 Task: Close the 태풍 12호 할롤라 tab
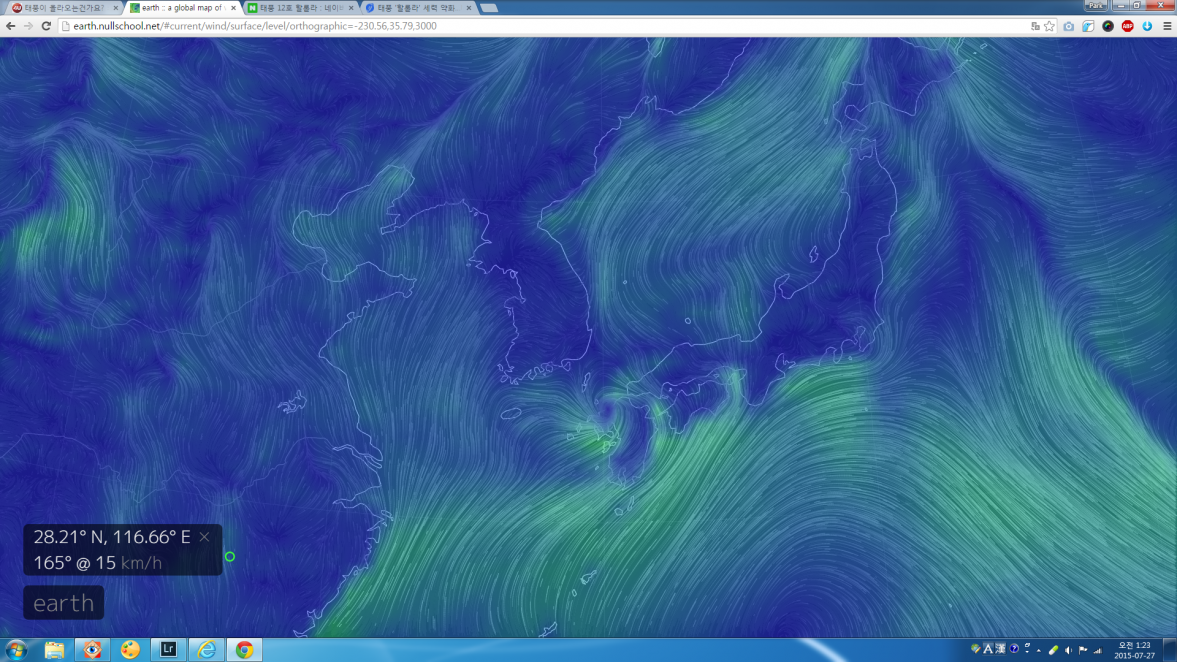pyautogui.click(x=351, y=8)
